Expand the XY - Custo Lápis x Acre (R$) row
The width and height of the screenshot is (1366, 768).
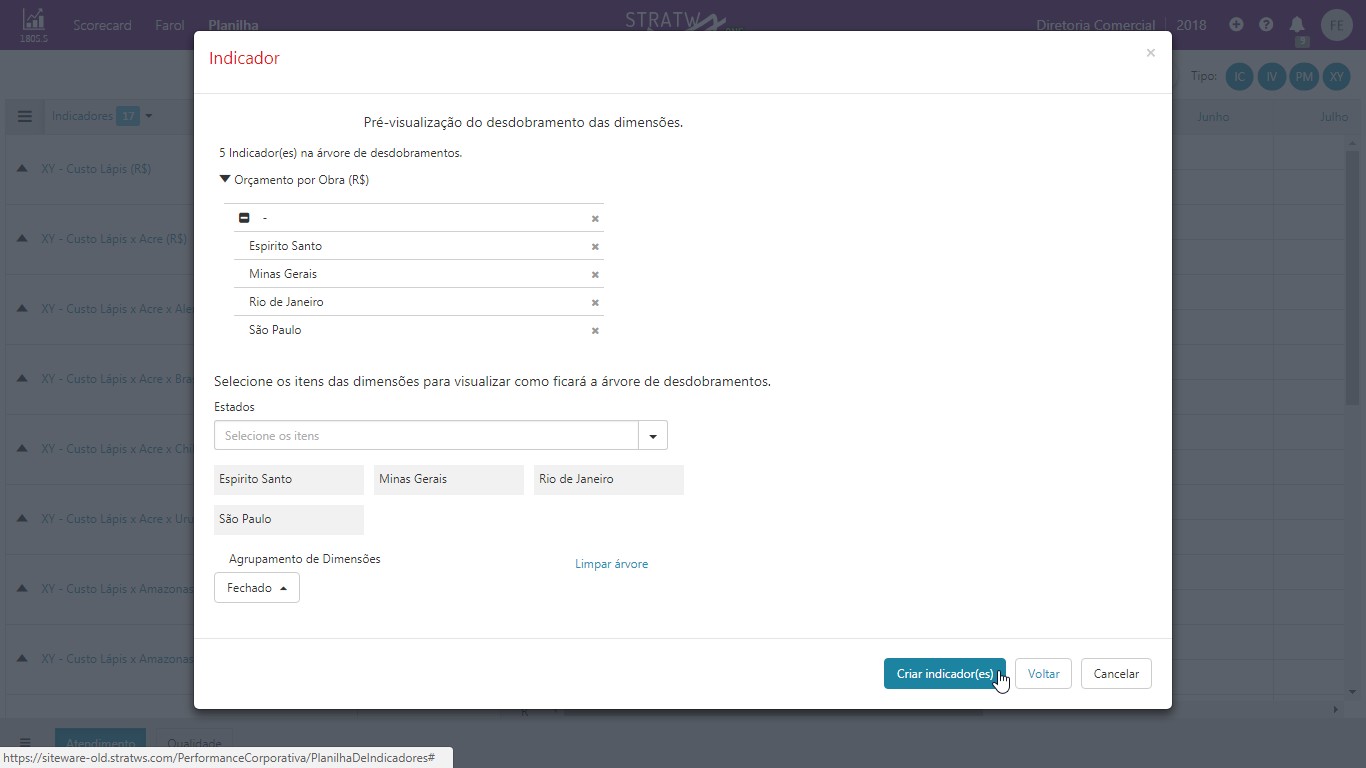22,239
